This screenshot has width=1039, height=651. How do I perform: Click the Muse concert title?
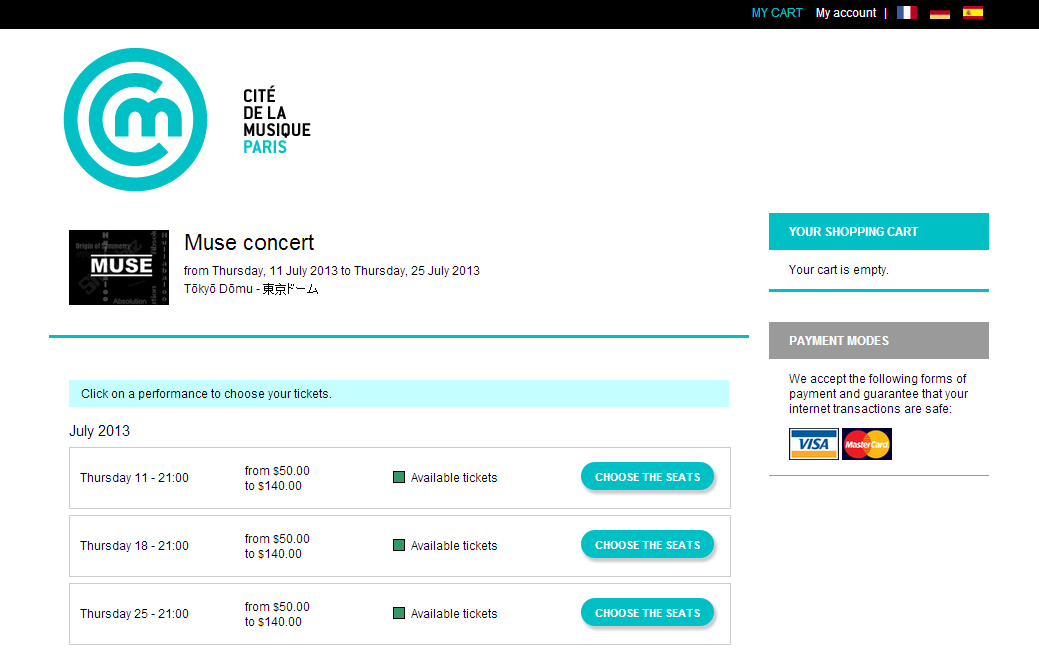(x=249, y=243)
